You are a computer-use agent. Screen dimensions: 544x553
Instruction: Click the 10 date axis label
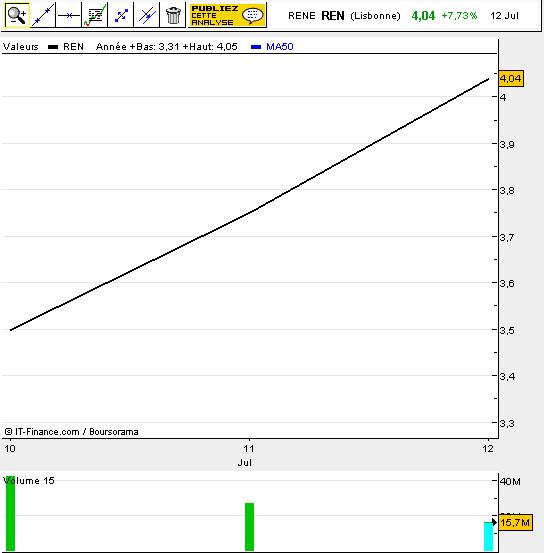click(10, 449)
